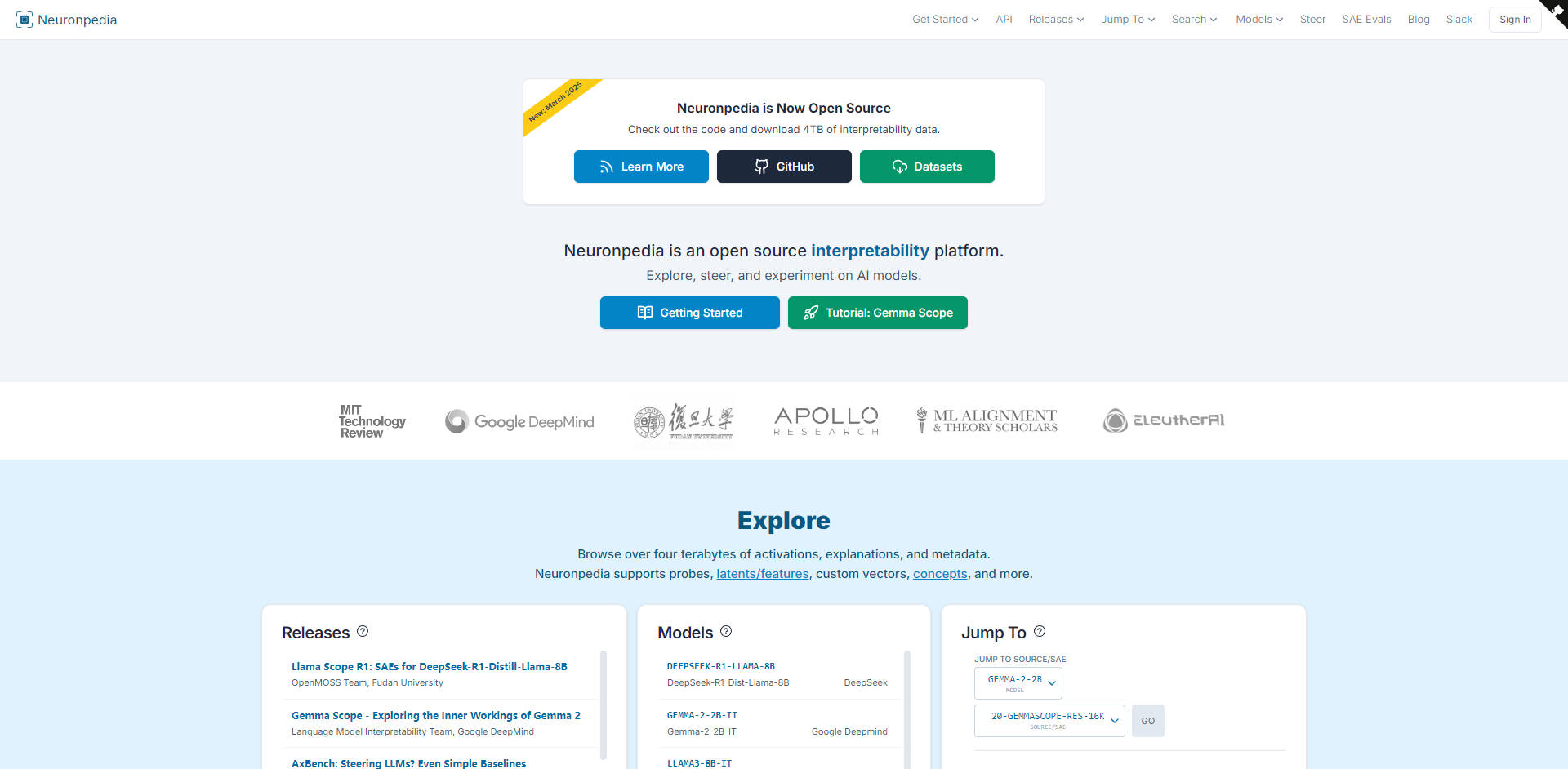Click the GitHub octocat icon
The image size is (1568, 769).
click(761, 167)
